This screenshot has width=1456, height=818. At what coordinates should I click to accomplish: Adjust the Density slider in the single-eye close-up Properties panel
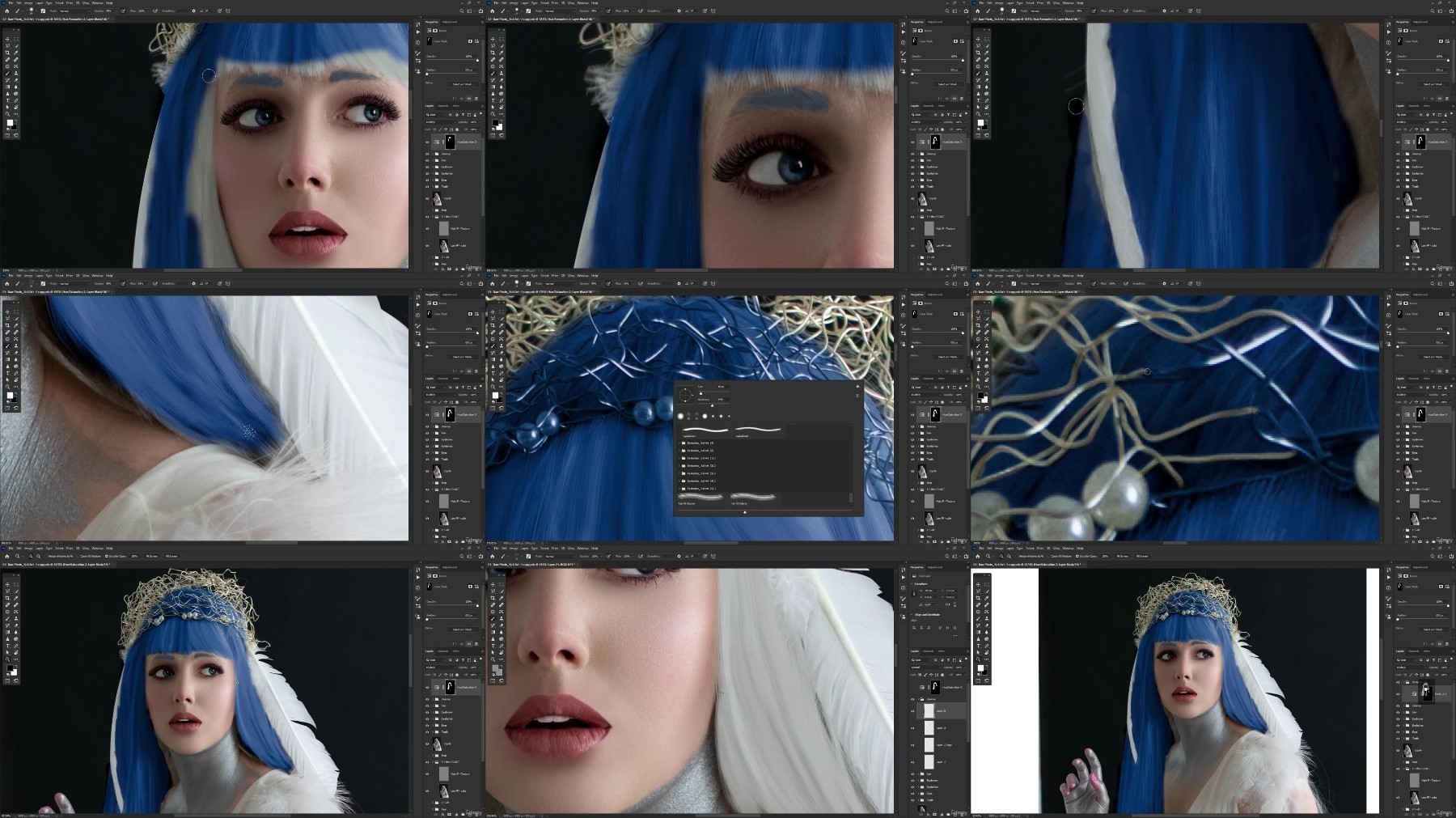[938, 60]
